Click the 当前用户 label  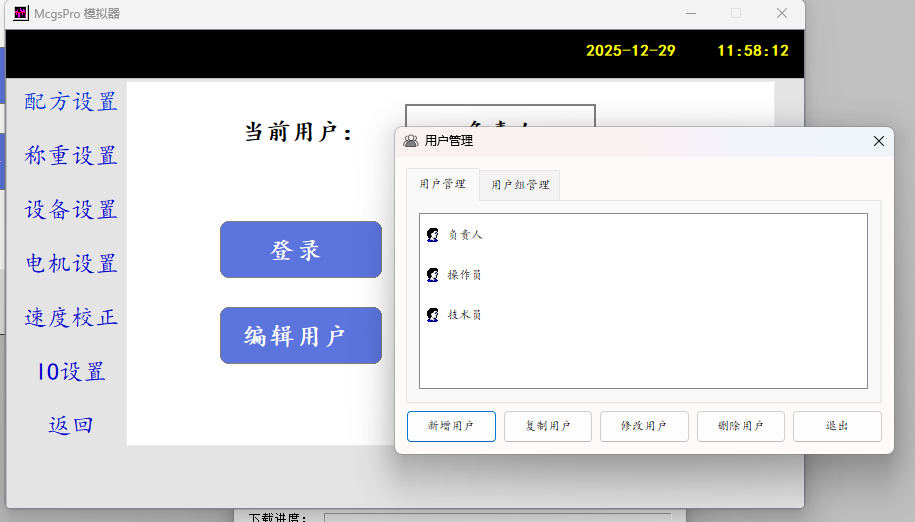pyautogui.click(x=298, y=132)
